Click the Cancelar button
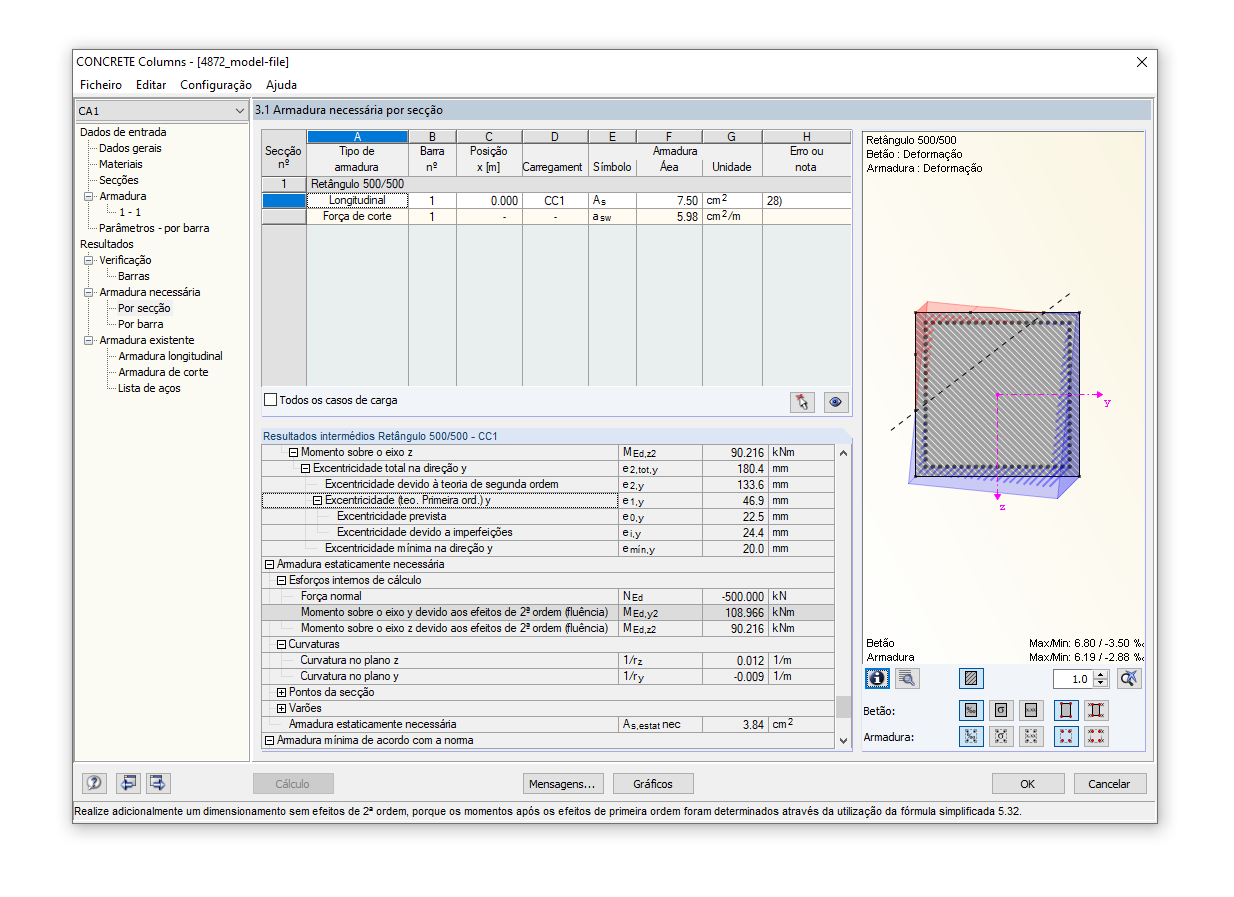The image size is (1234, 897). [x=1110, y=784]
